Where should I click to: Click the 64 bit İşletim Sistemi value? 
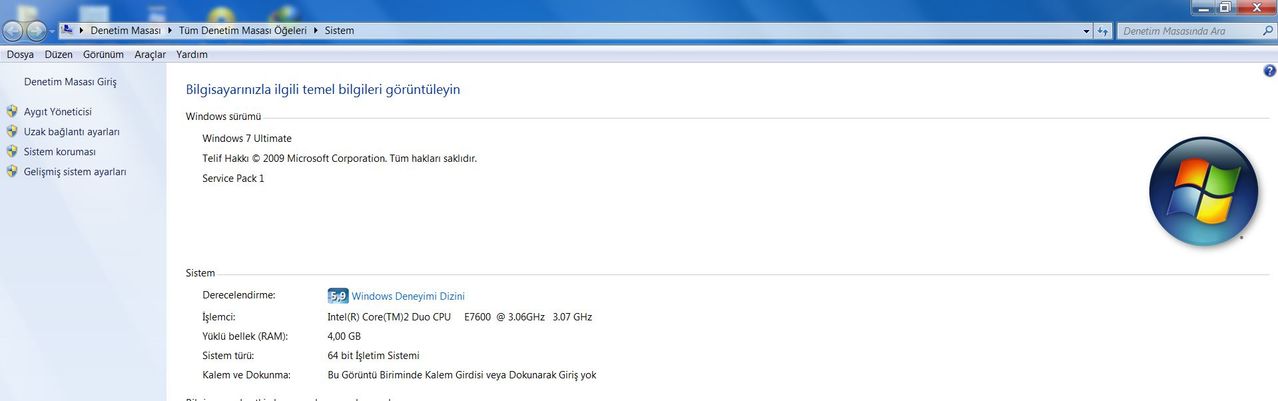point(374,355)
